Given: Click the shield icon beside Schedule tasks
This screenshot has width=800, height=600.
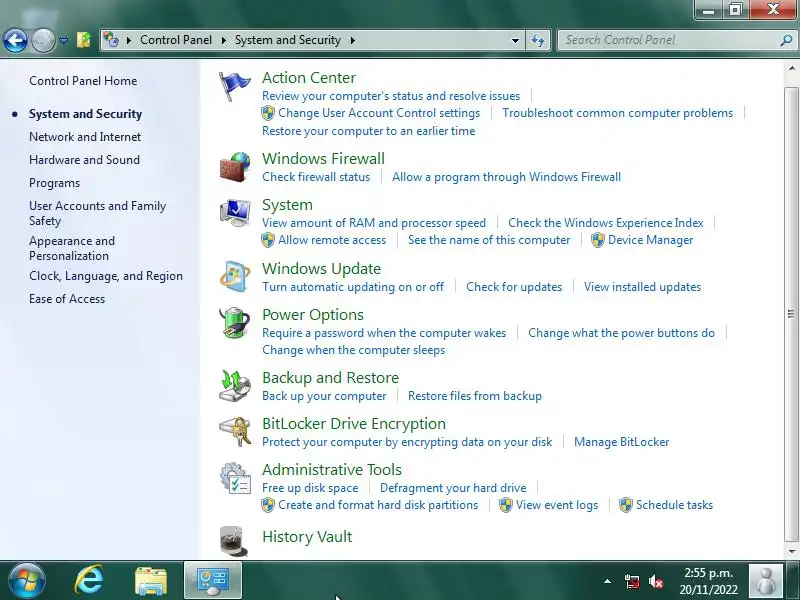Looking at the screenshot, I should 626,505.
